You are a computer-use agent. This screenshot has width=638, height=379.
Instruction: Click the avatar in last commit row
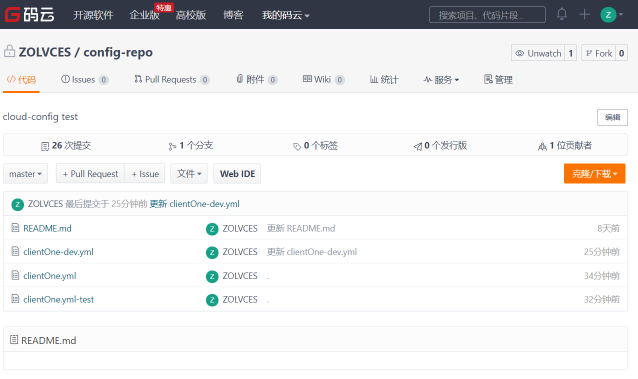17,204
